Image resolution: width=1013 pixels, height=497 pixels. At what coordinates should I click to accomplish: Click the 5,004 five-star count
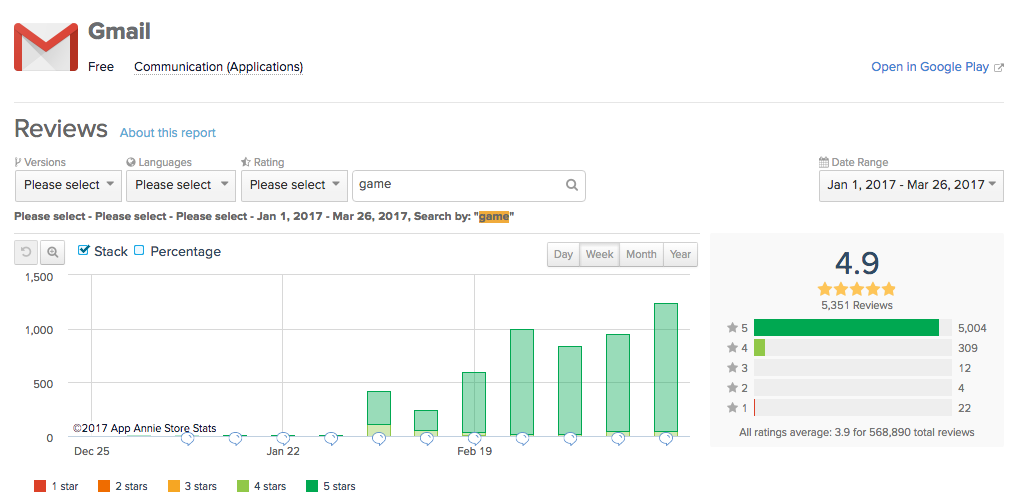click(x=972, y=328)
